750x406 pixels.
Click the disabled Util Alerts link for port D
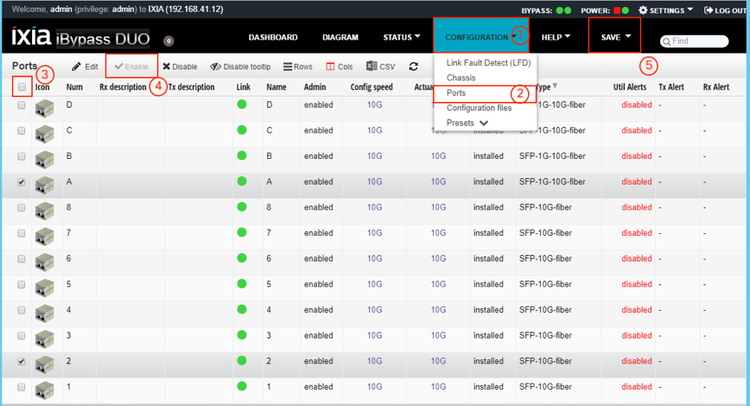[x=636, y=105]
